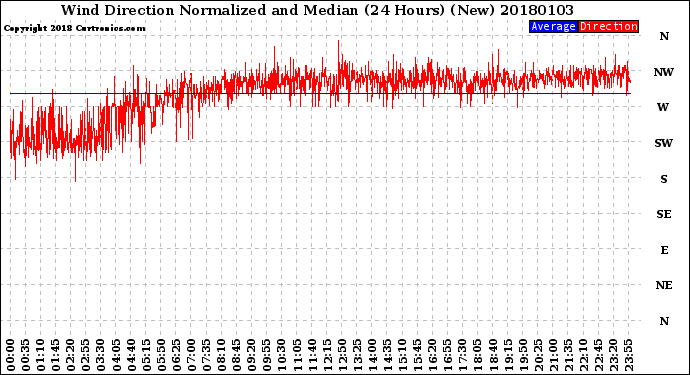The image size is (690, 375).
Task: Click the '22:45' time axis label
Action: click(598, 355)
